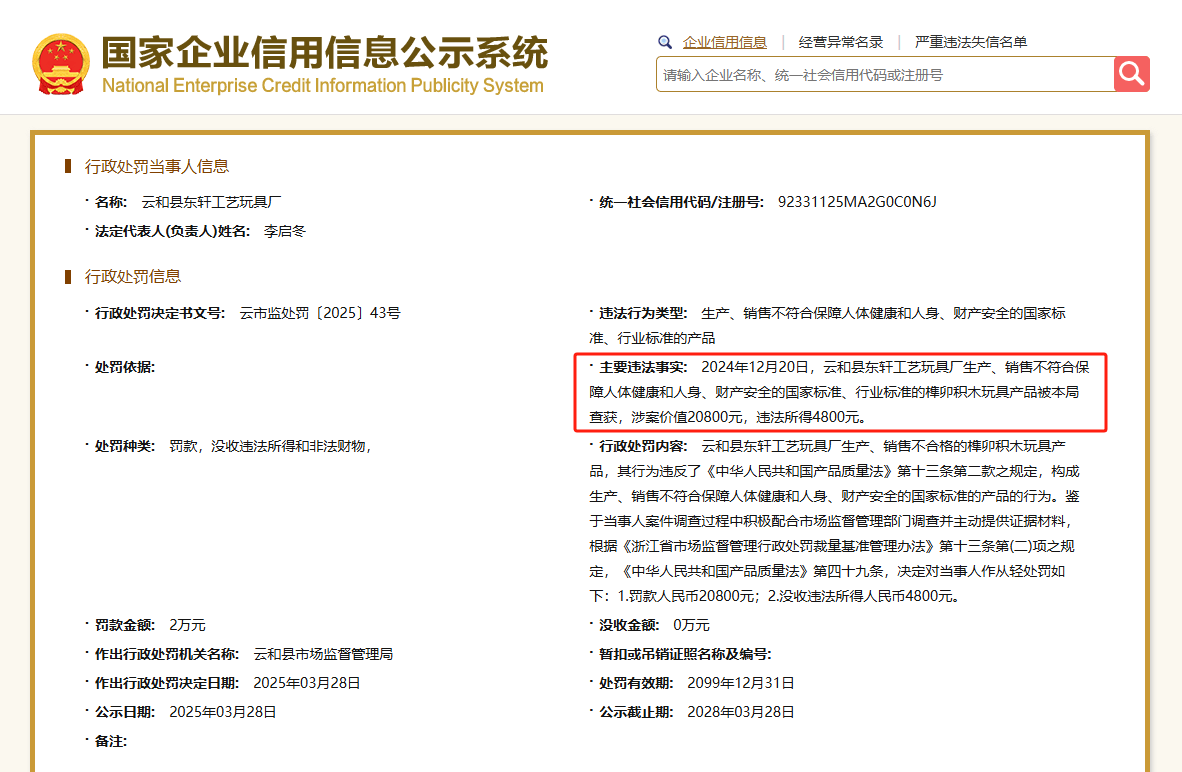Viewport: 1182px width, 772px height.
Task: Click the publicity end date 2028年03月28日
Action: click(740, 712)
